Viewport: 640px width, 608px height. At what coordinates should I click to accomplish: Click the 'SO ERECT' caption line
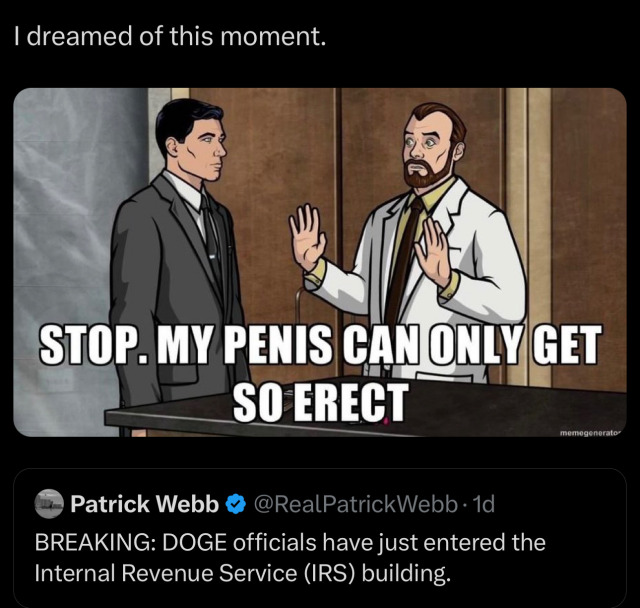320,402
